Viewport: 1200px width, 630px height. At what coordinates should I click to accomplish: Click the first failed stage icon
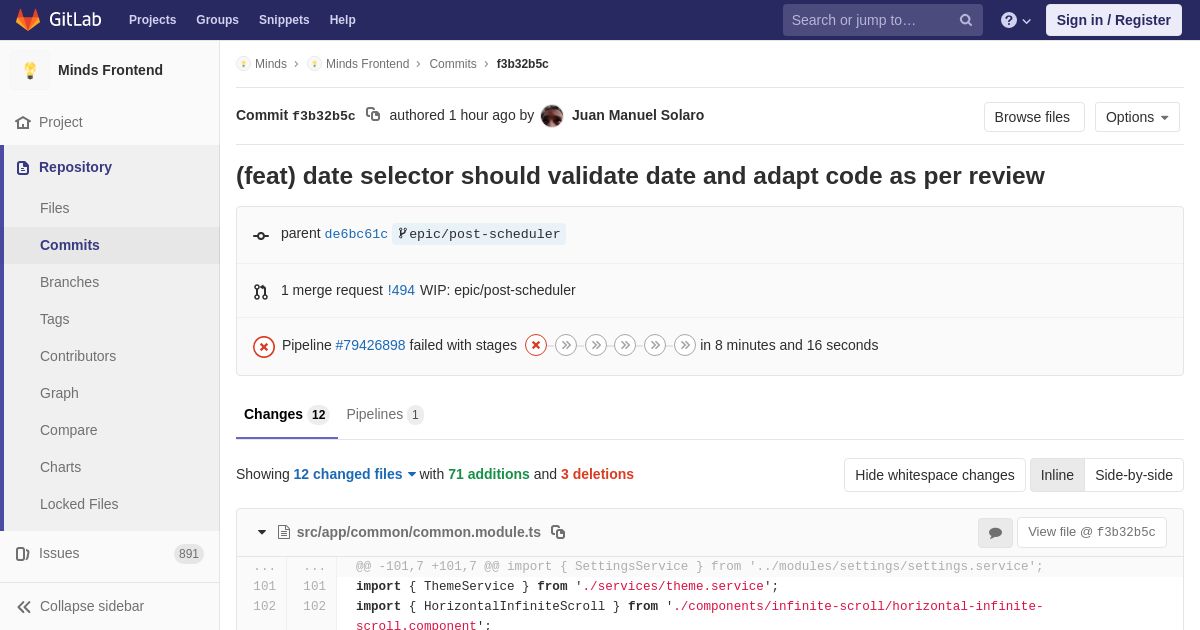(x=536, y=345)
